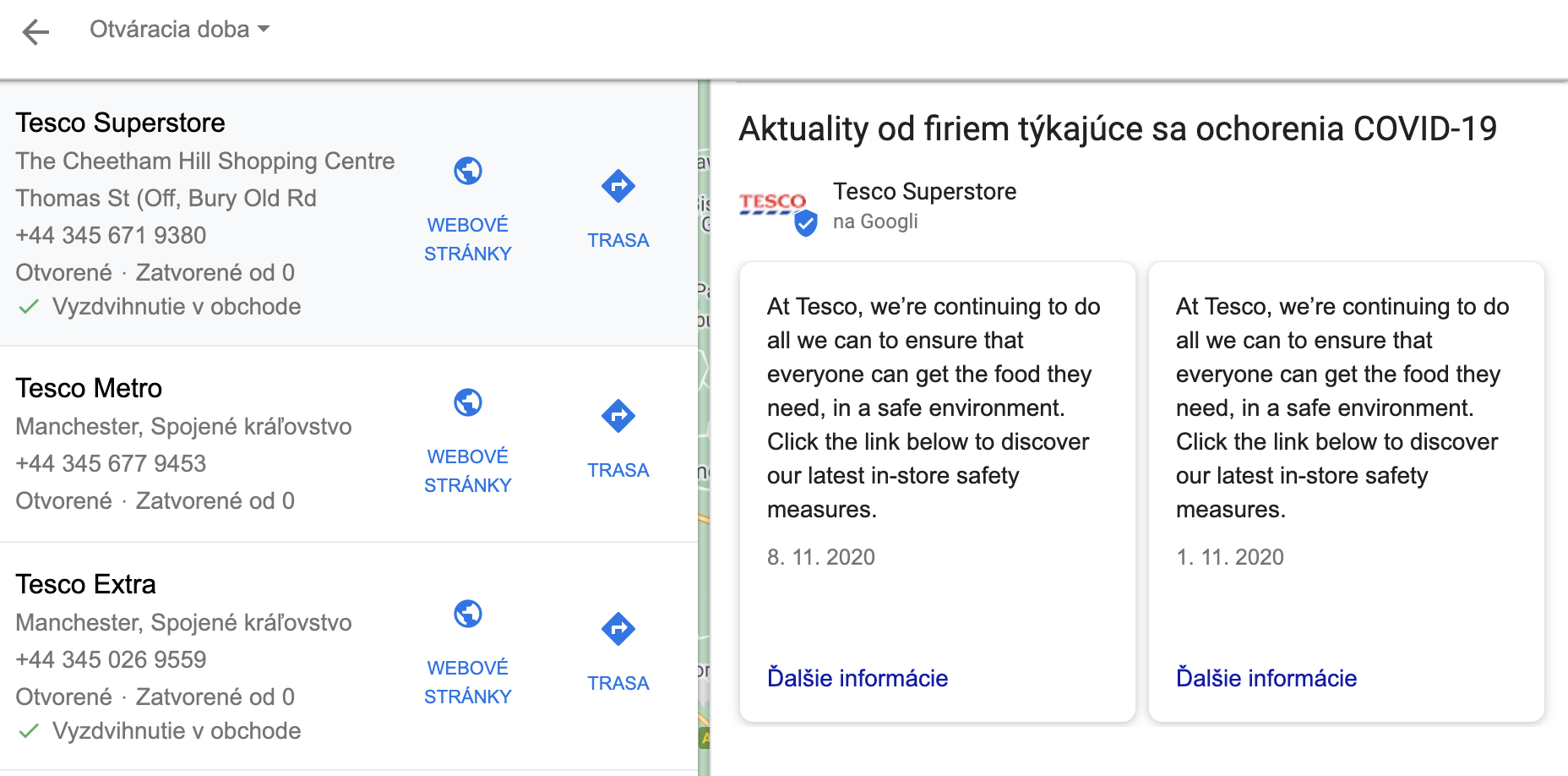Click the COVID-19 updates heading
Screen dimensions: 1568x776
tap(1118, 129)
